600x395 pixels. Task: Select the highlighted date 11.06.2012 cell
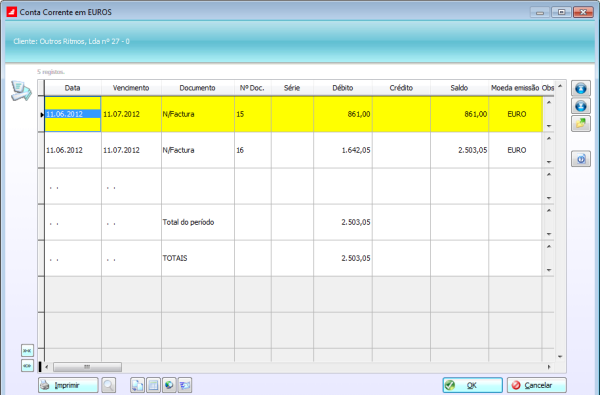pos(73,114)
